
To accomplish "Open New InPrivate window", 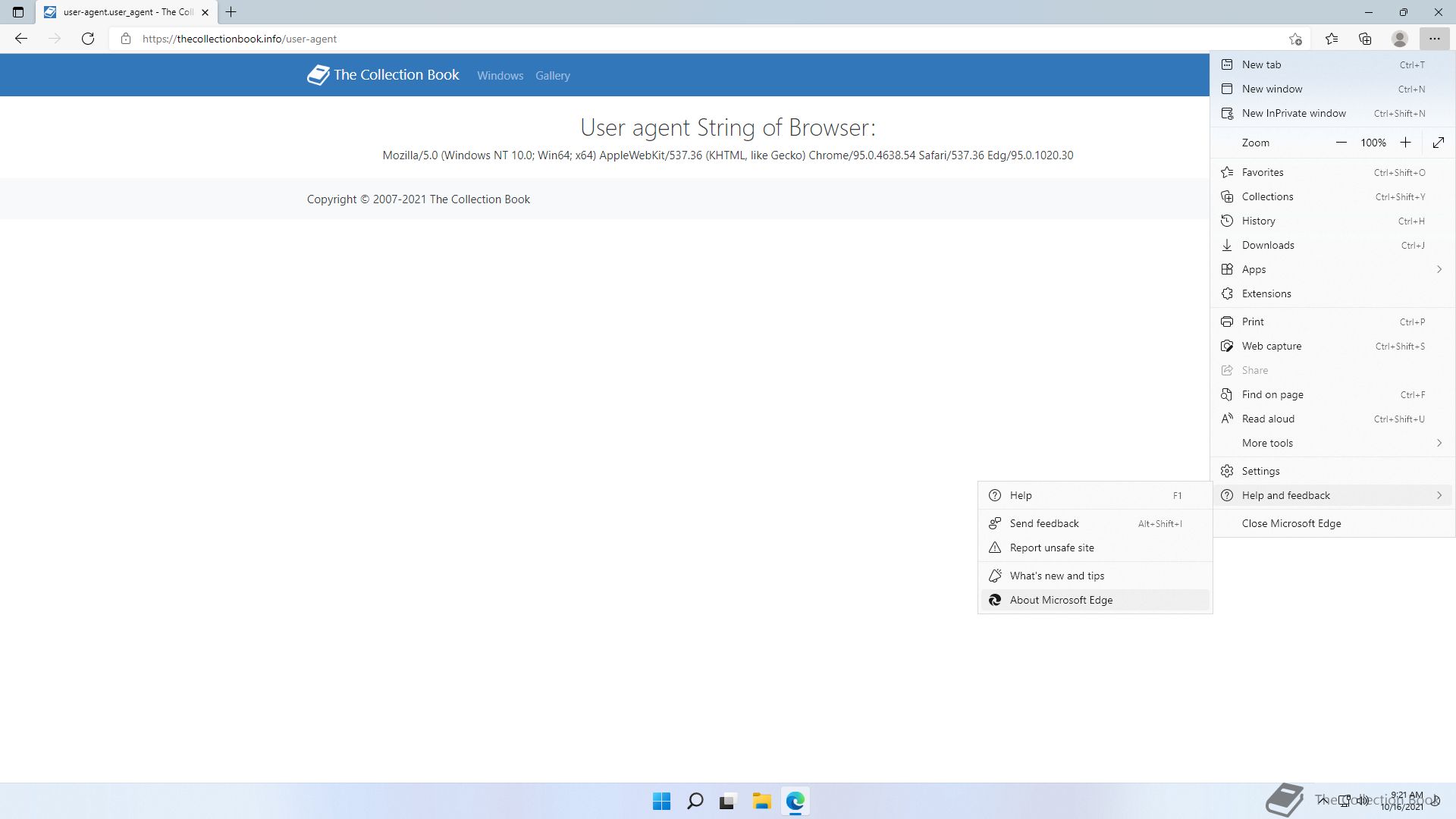I will 1332,113.
